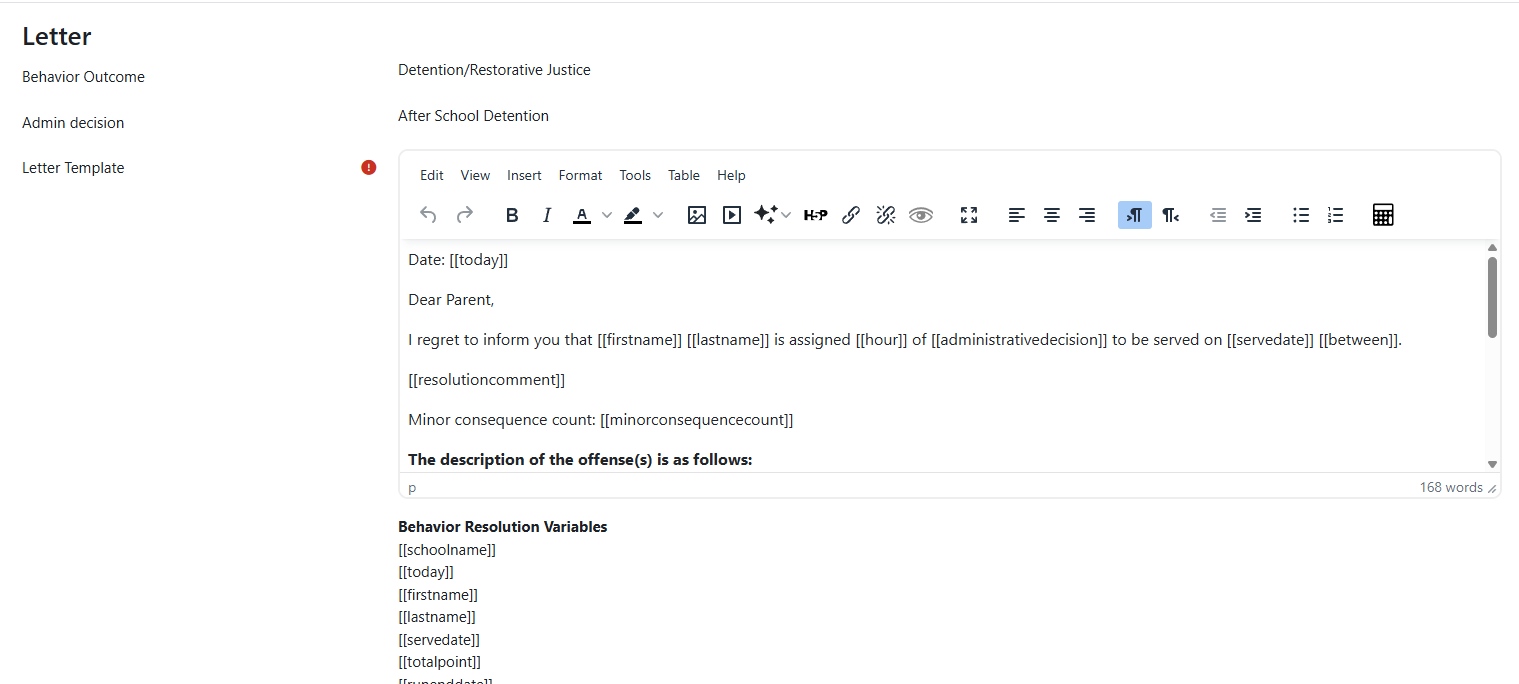Open the H5P content icon
Viewport: 1519px width, 684px height.
tap(816, 215)
